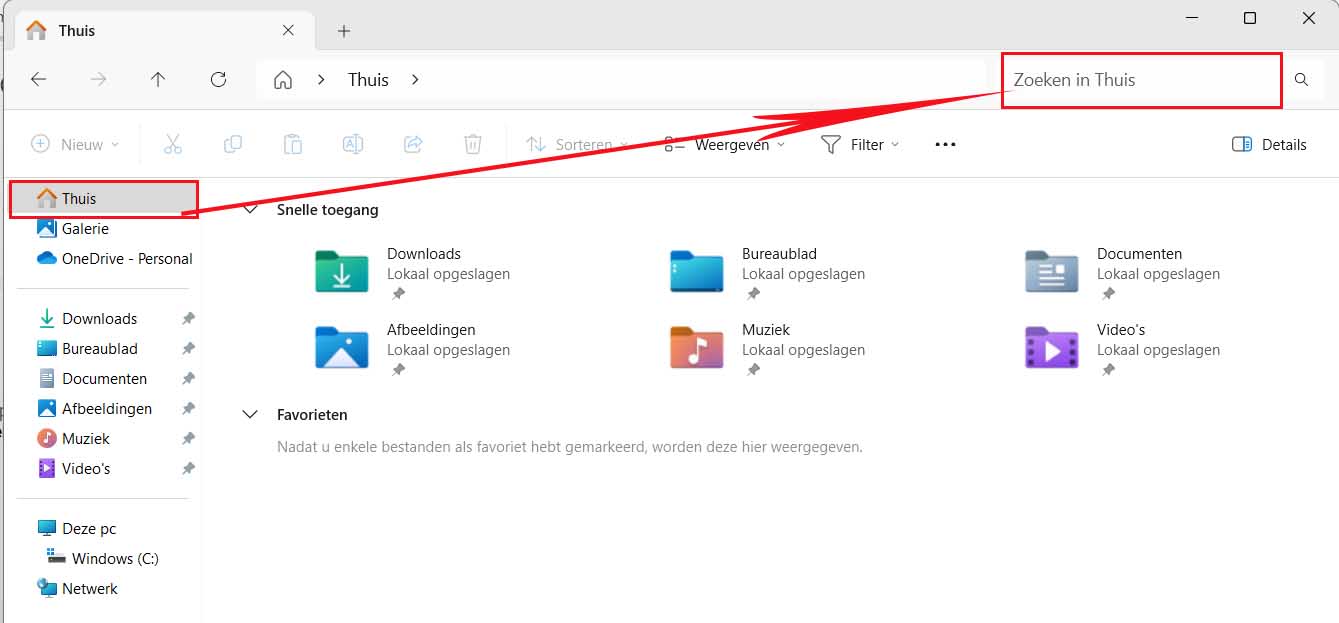Collapse the Favorieten section
Viewport: 1339px width, 623px height.
(x=250, y=415)
